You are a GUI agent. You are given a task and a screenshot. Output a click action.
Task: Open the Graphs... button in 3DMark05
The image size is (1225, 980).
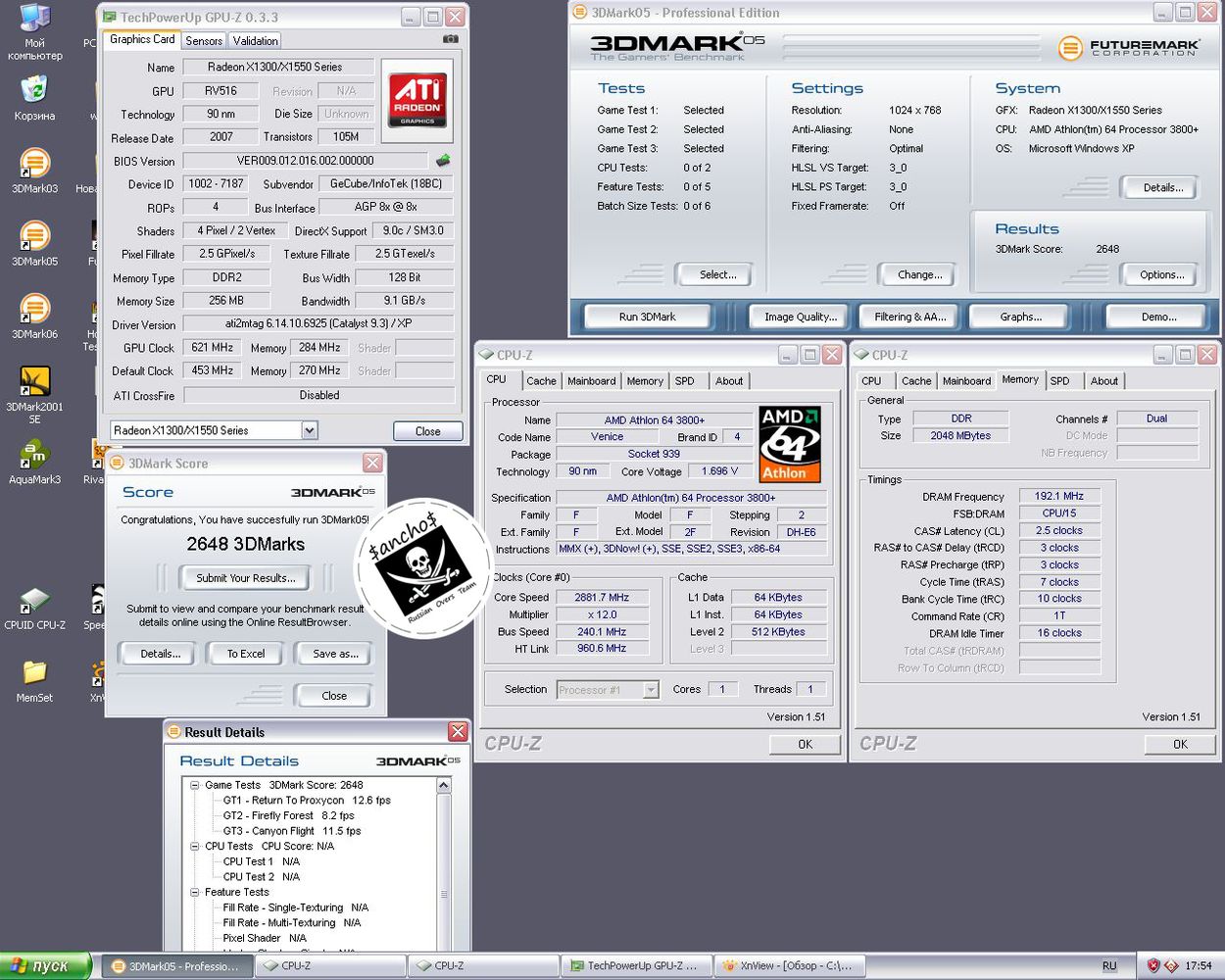(1020, 317)
